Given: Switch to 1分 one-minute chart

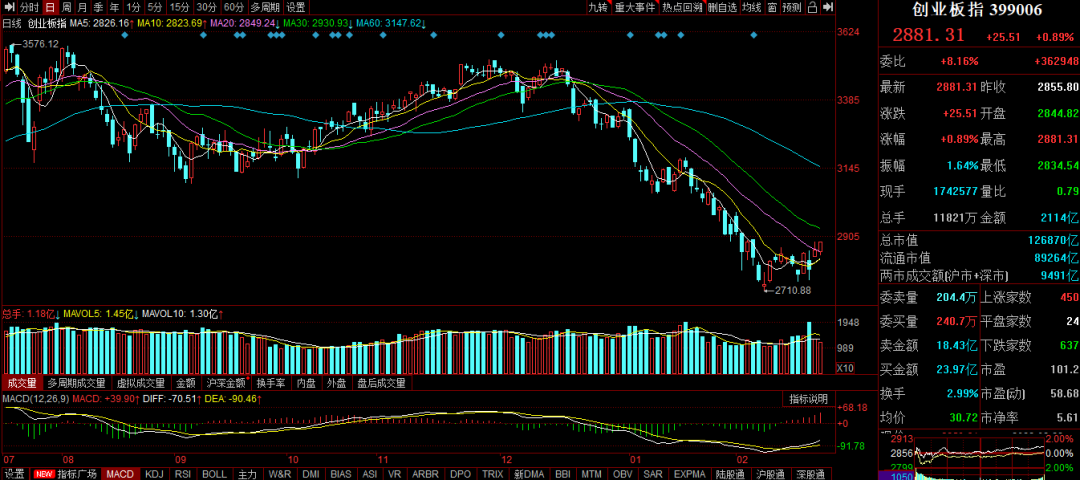Looking at the screenshot, I should click(134, 8).
